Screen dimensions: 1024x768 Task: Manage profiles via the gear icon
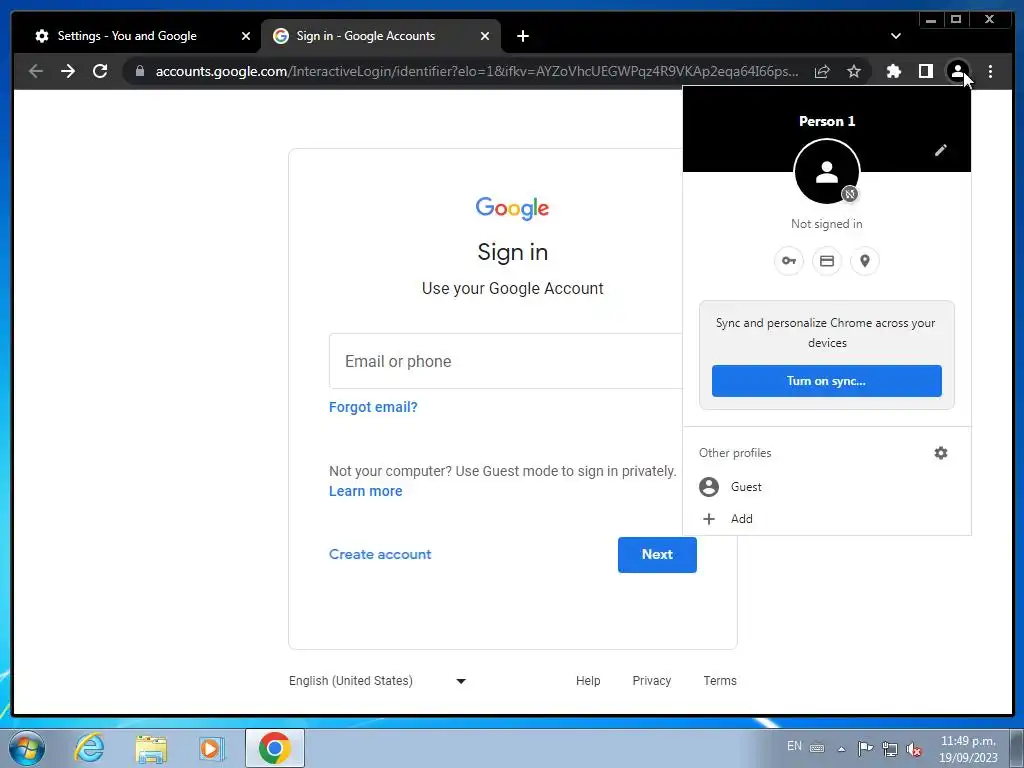pyautogui.click(x=940, y=453)
